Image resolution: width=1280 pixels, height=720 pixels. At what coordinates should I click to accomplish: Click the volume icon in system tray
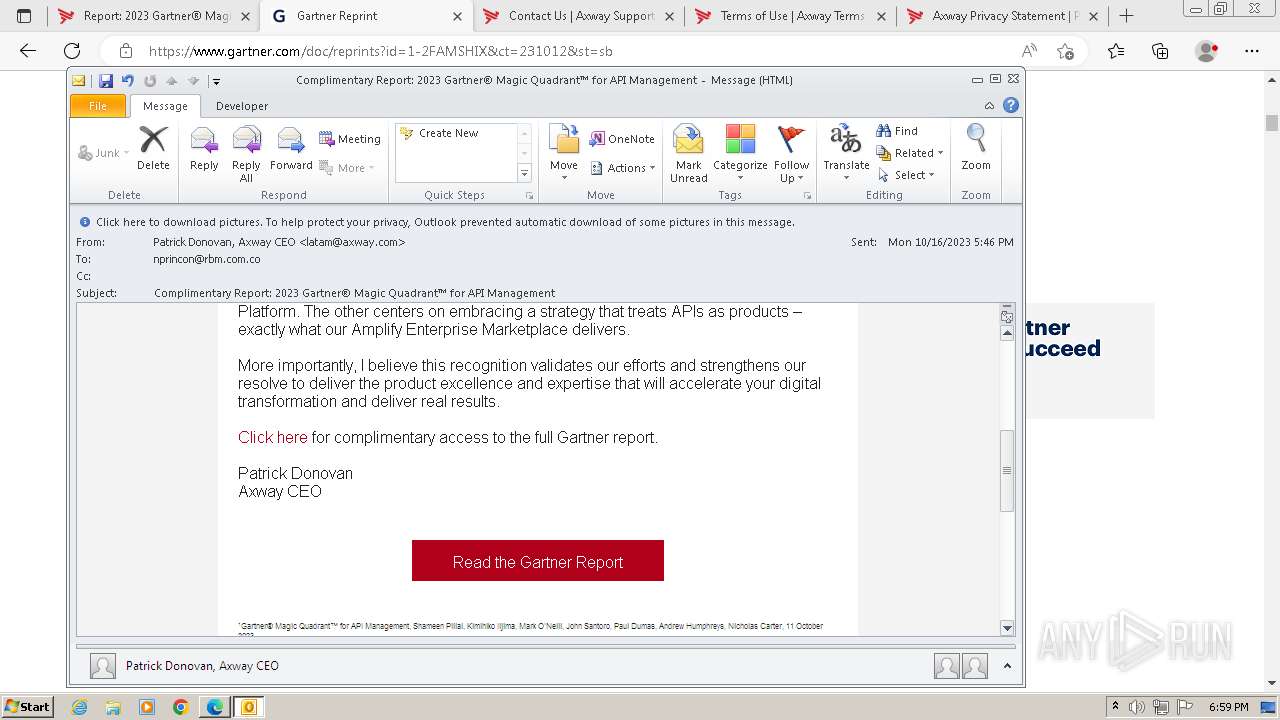tap(1137, 707)
